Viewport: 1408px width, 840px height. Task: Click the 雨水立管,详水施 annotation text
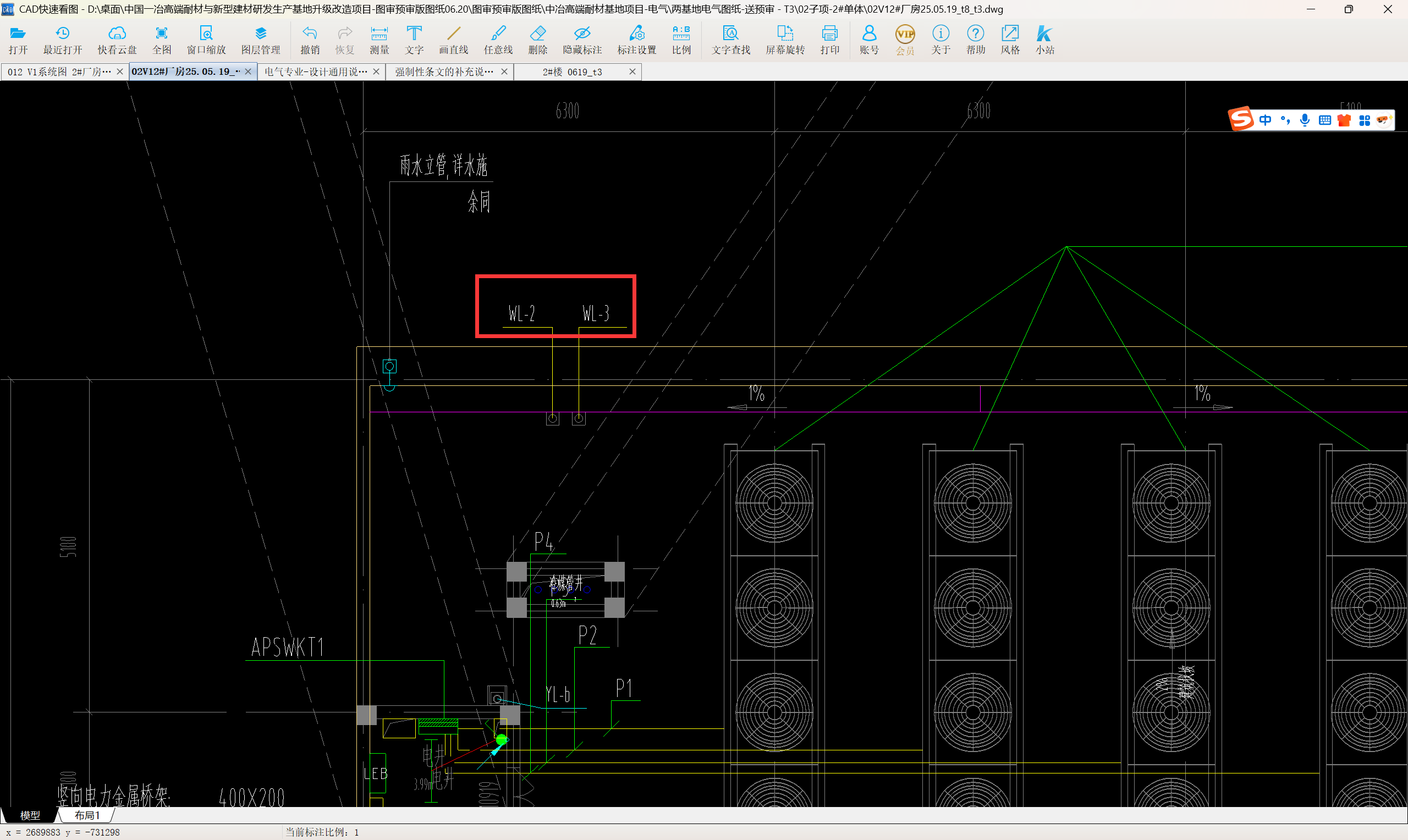click(443, 166)
